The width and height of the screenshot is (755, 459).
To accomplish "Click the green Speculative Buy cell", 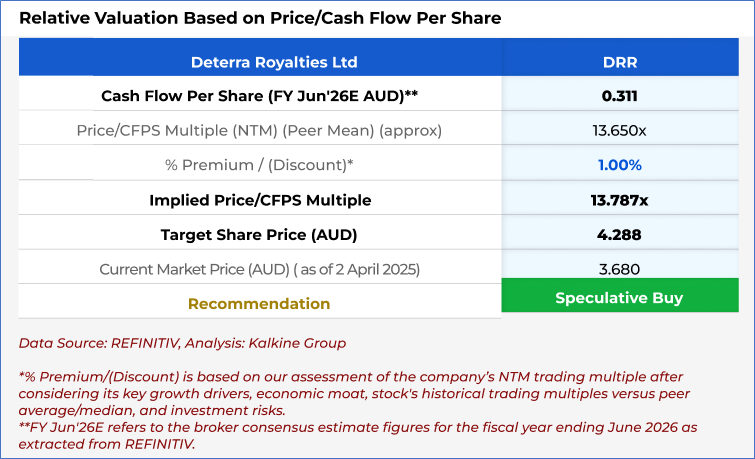I will coord(619,298).
